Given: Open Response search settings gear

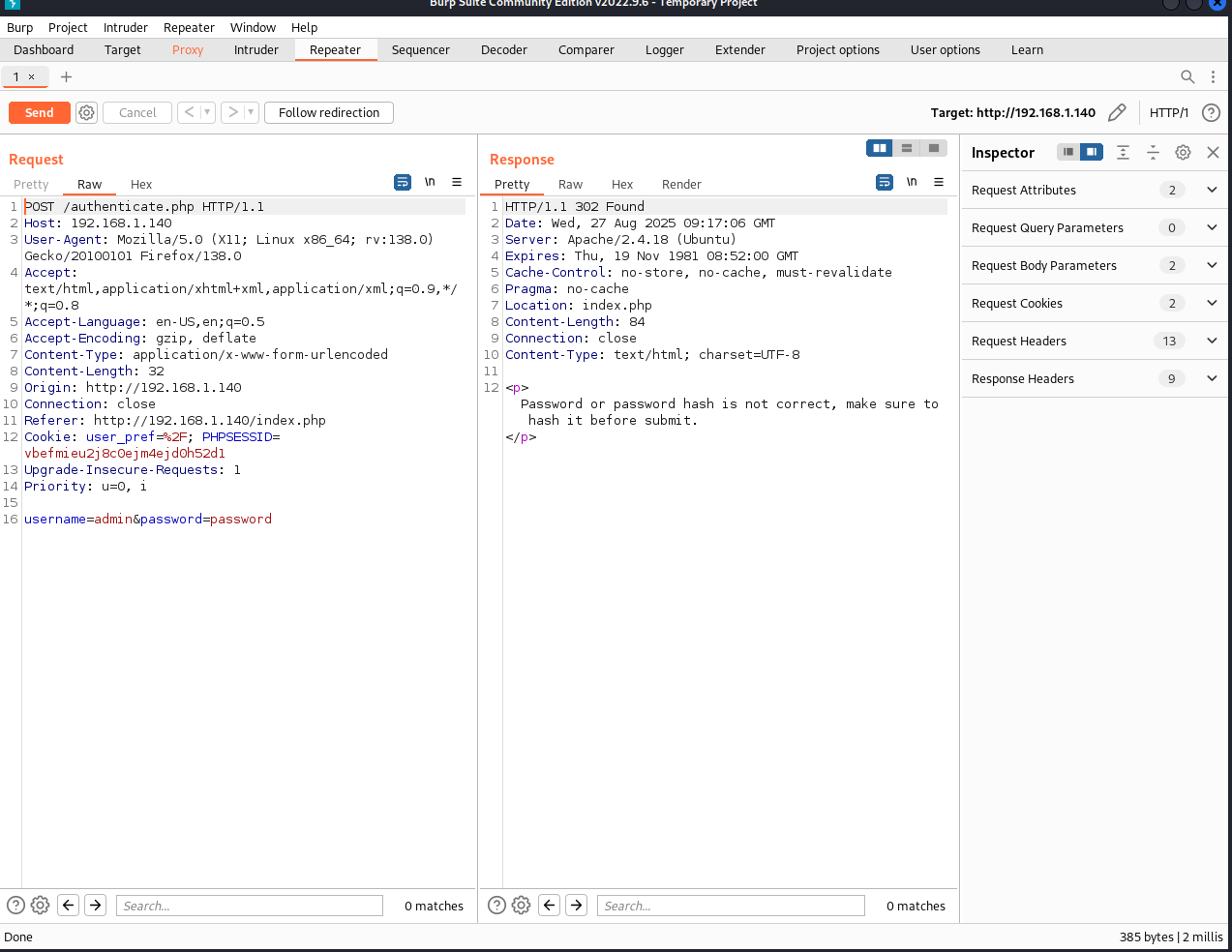Looking at the screenshot, I should (521, 906).
